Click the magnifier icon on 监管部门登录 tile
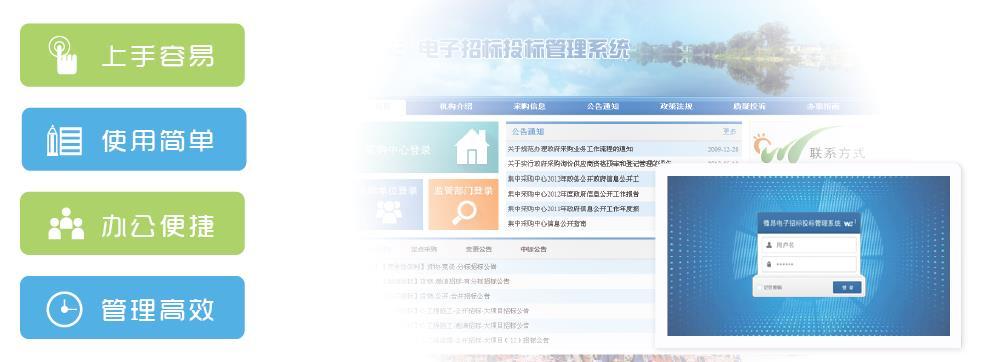 [x=464, y=213]
